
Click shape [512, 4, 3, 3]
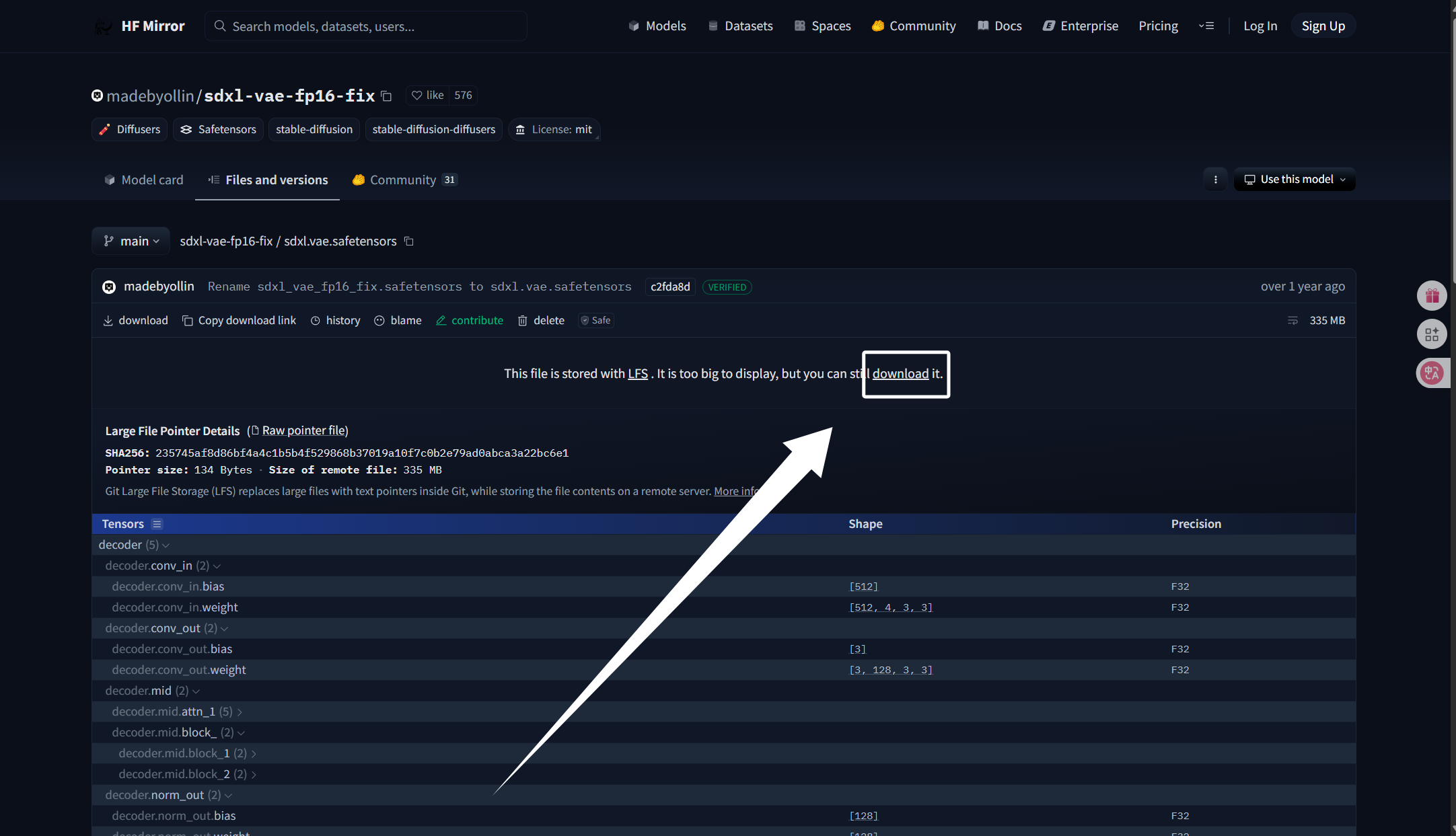coord(890,607)
